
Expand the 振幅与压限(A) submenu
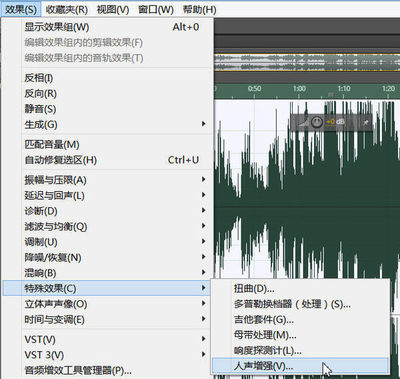[107, 180]
